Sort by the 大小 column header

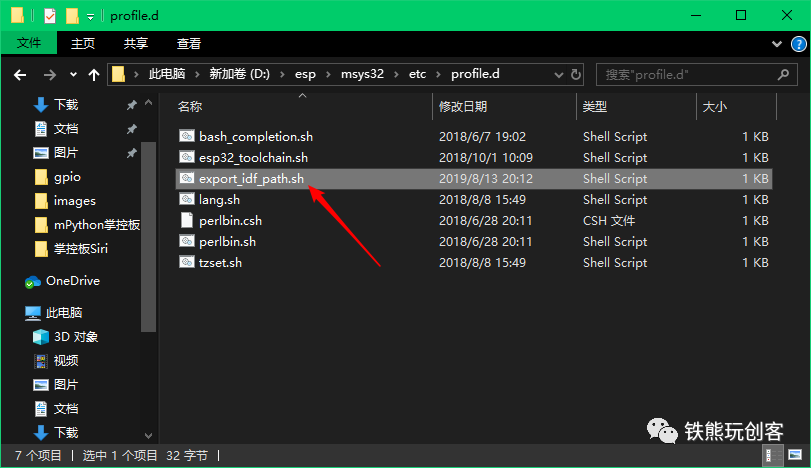point(715,107)
